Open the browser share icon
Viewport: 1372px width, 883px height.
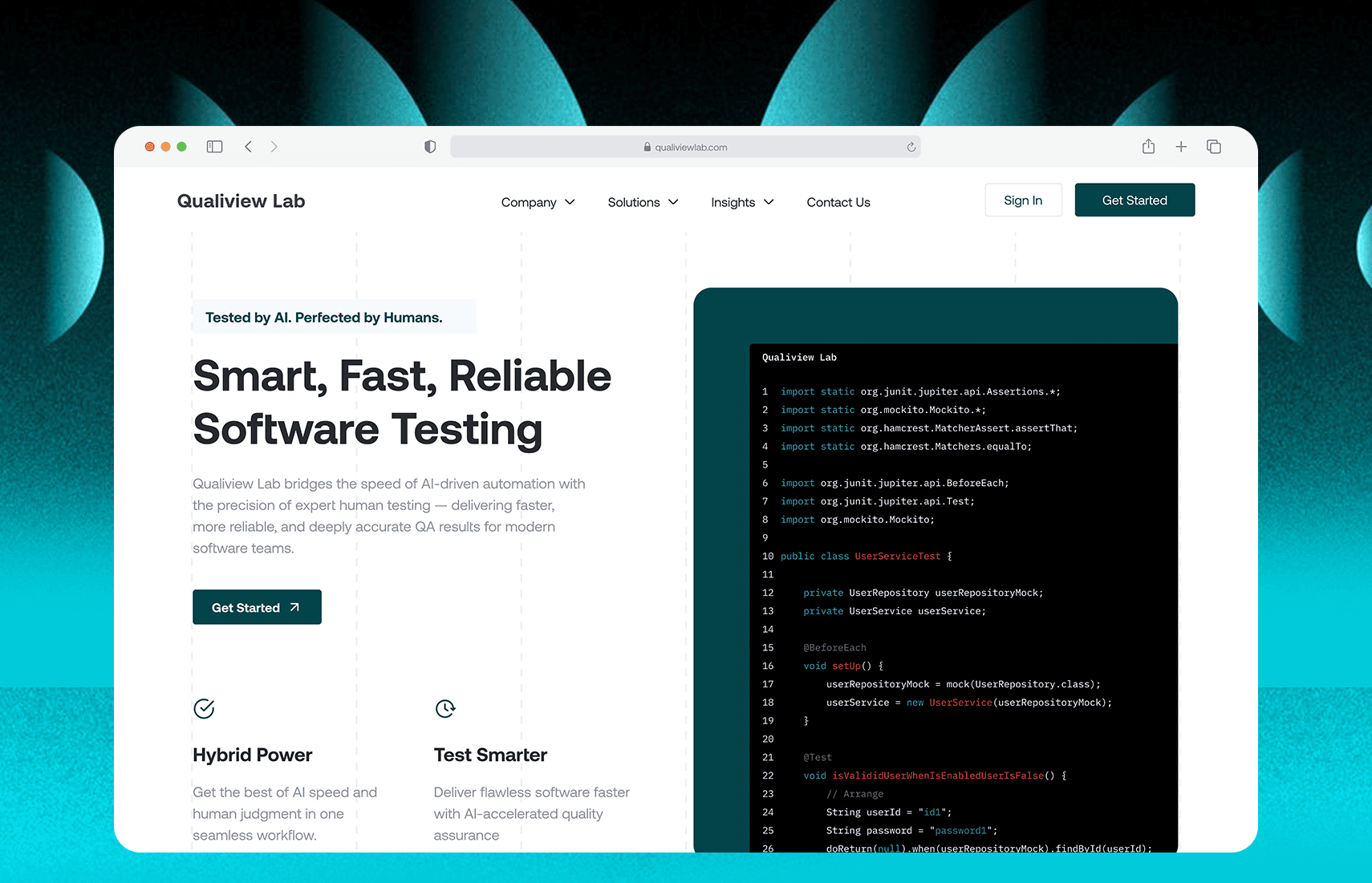1148,147
